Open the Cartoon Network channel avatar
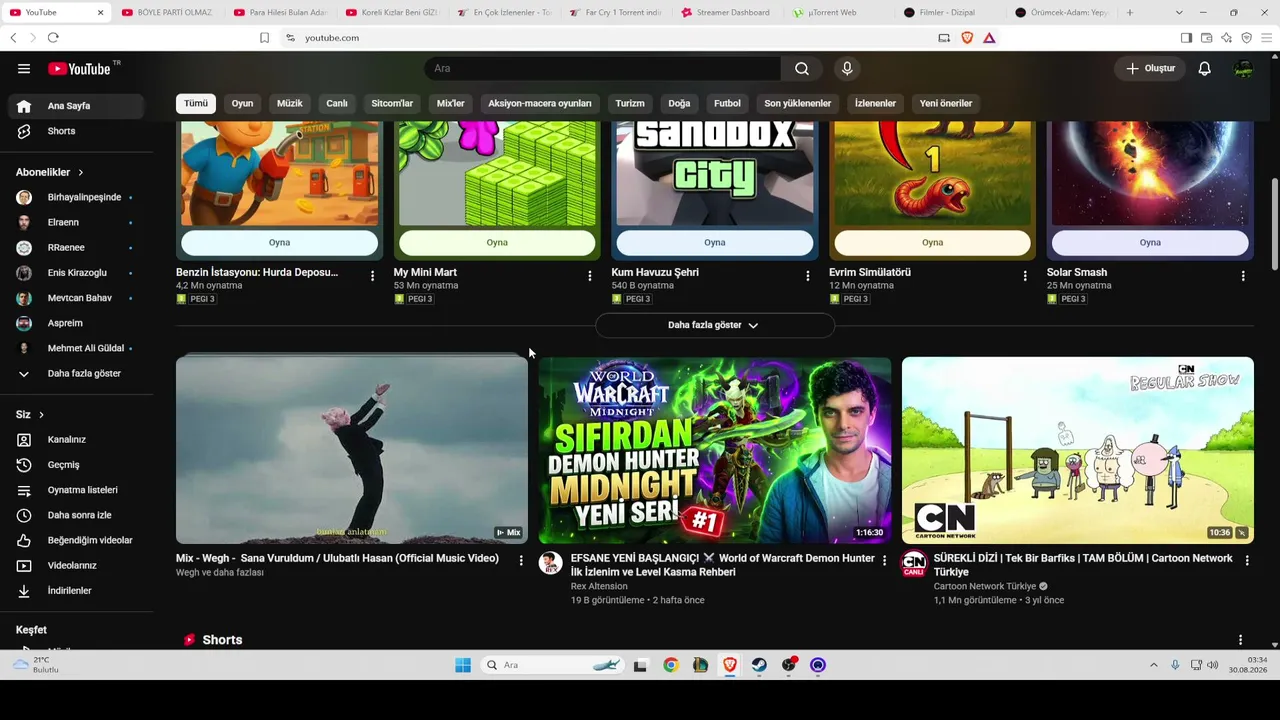 [x=914, y=563]
